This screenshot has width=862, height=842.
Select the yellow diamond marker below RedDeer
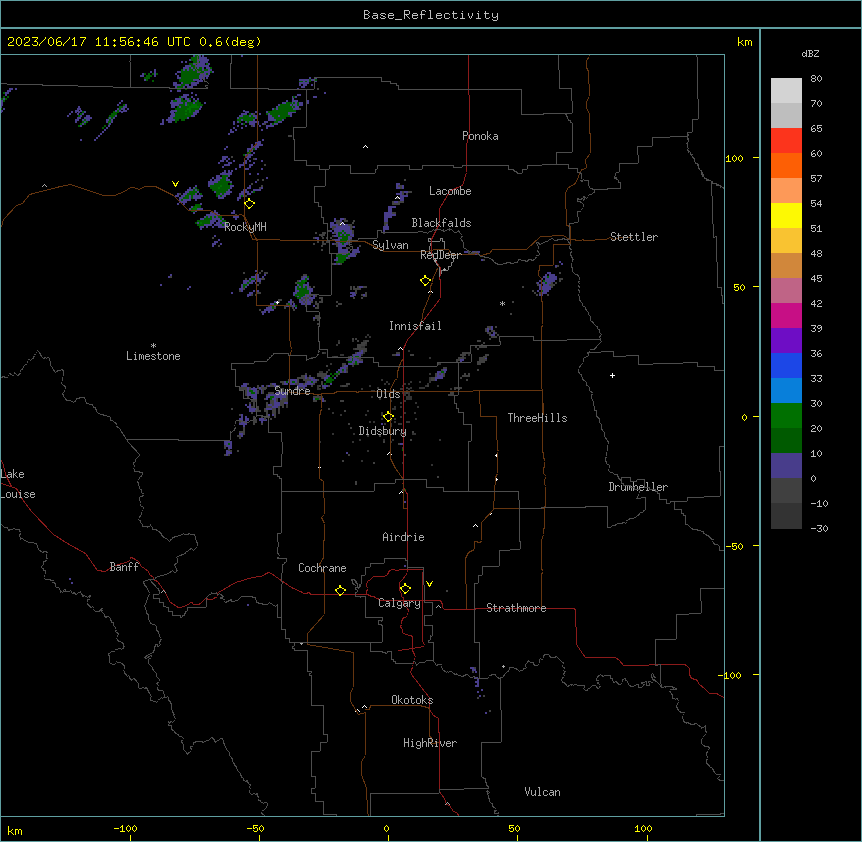426,281
